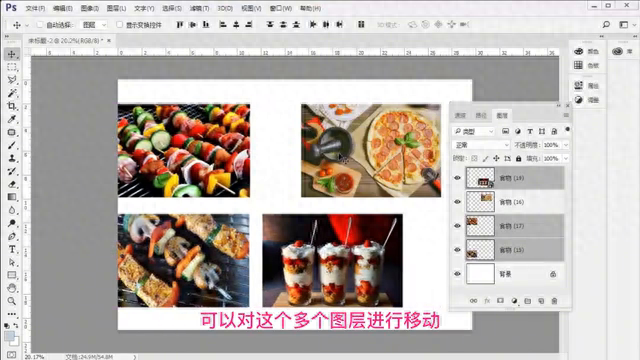
Task: Click the align left edges icon
Action: point(223,24)
